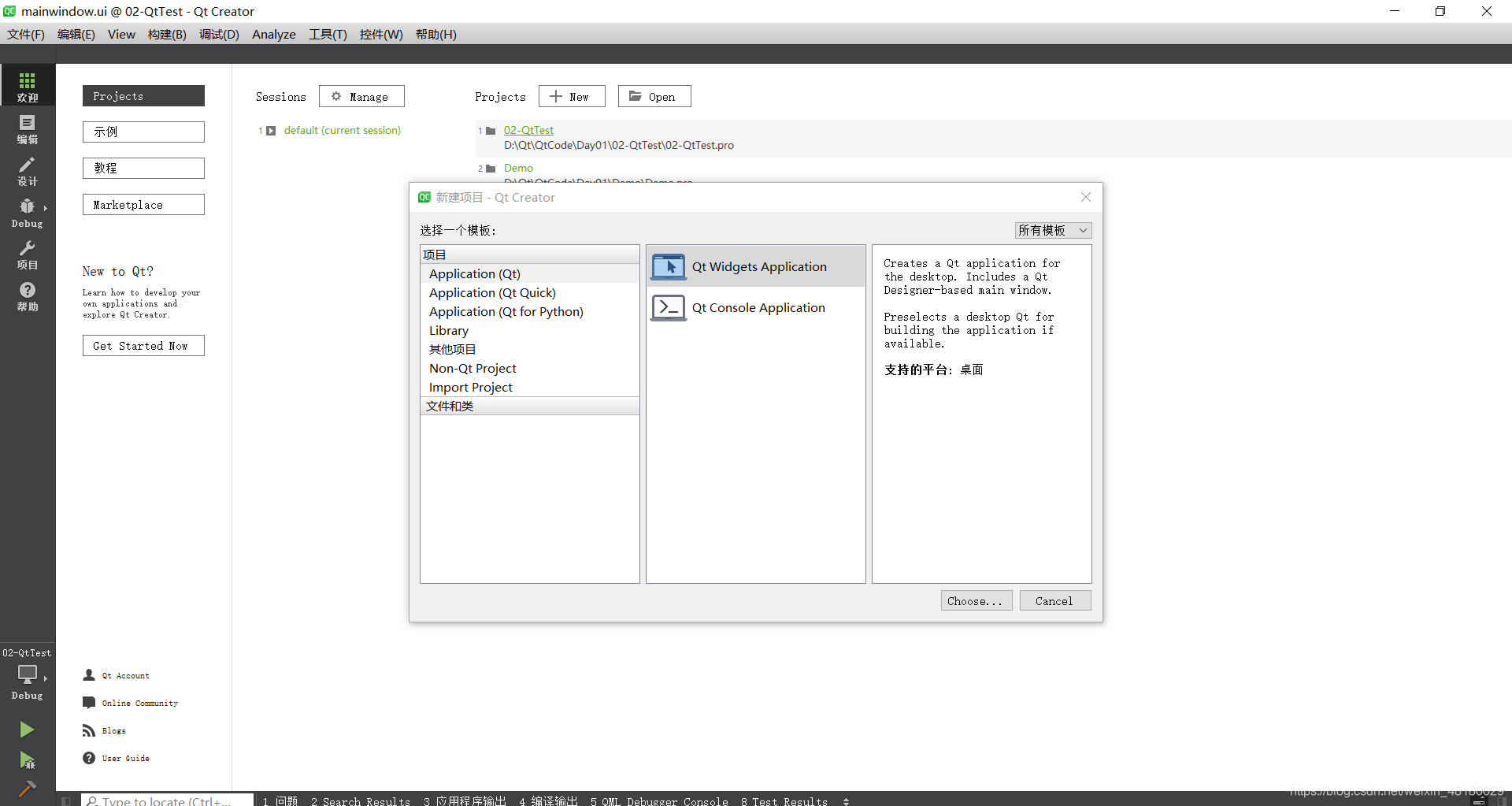Open the 工具(T) menu
This screenshot has width=1512, height=806.
(x=328, y=34)
